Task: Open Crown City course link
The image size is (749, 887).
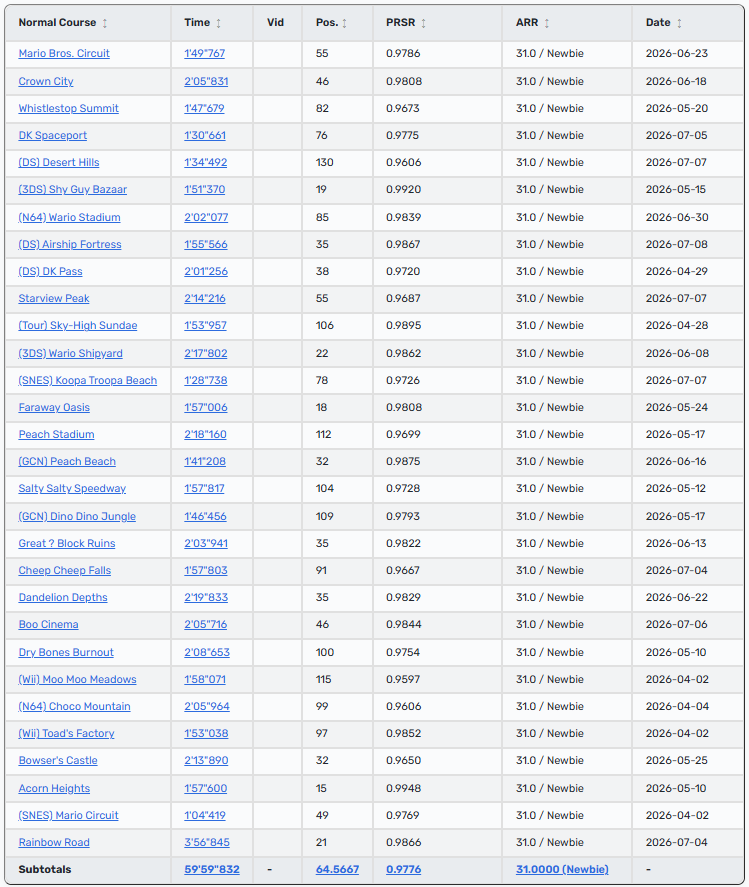Action: click(x=46, y=81)
